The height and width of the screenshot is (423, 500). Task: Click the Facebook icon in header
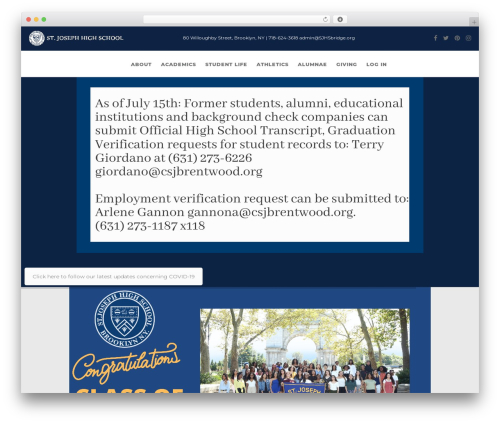coord(435,38)
